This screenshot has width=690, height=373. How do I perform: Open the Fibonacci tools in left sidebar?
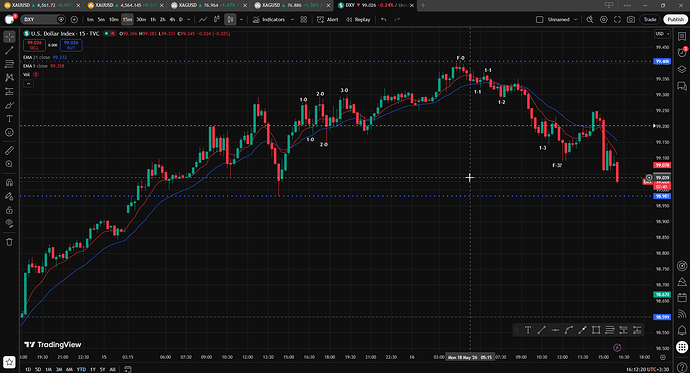coord(9,64)
